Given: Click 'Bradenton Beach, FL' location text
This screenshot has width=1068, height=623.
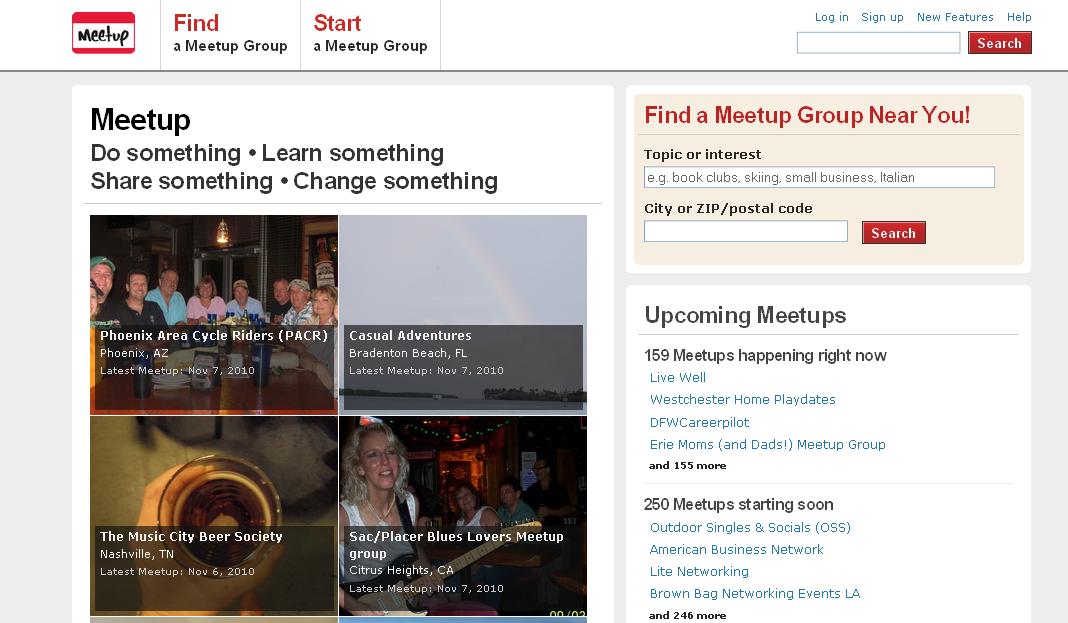Looking at the screenshot, I should click(408, 353).
